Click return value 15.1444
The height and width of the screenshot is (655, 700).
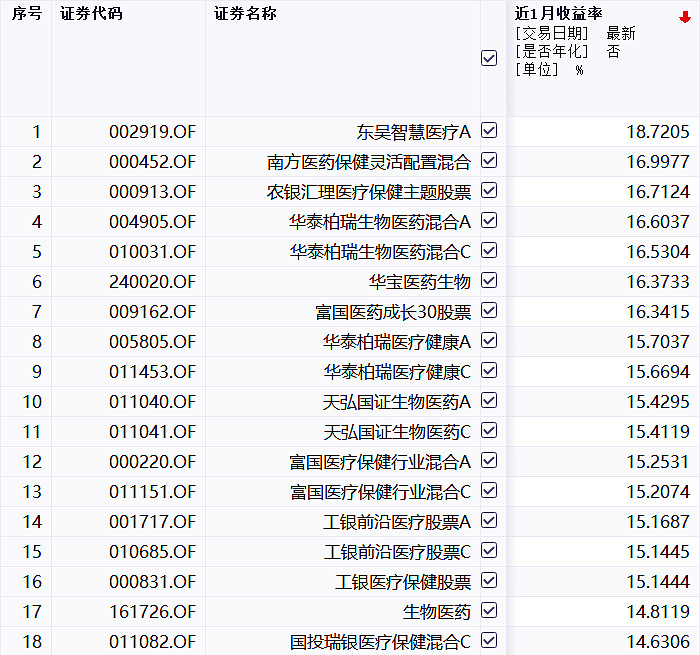[658, 582]
